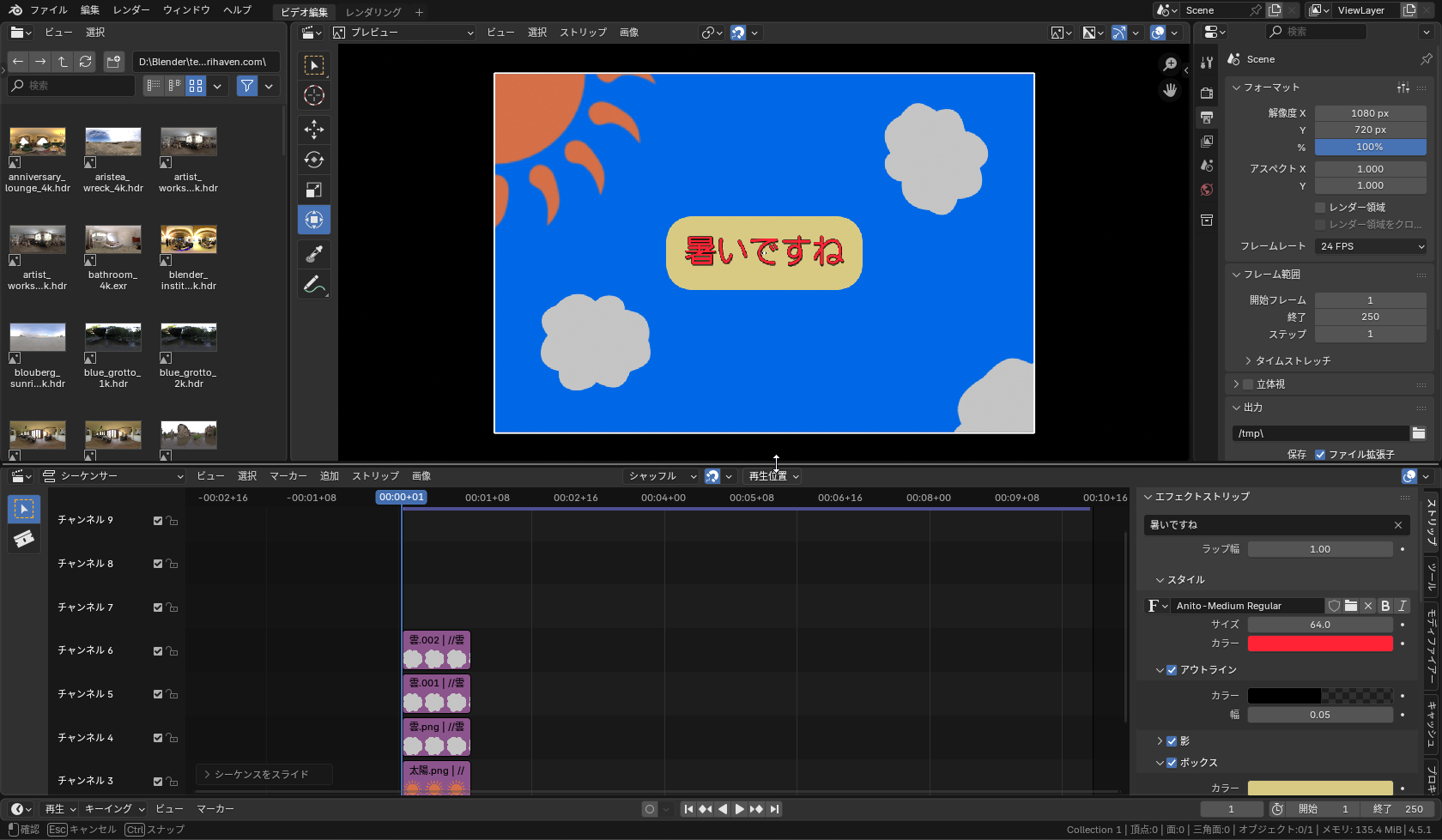Image resolution: width=1442 pixels, height=840 pixels.
Task: Disable the アウトライン checkbox
Action: tap(1172, 670)
